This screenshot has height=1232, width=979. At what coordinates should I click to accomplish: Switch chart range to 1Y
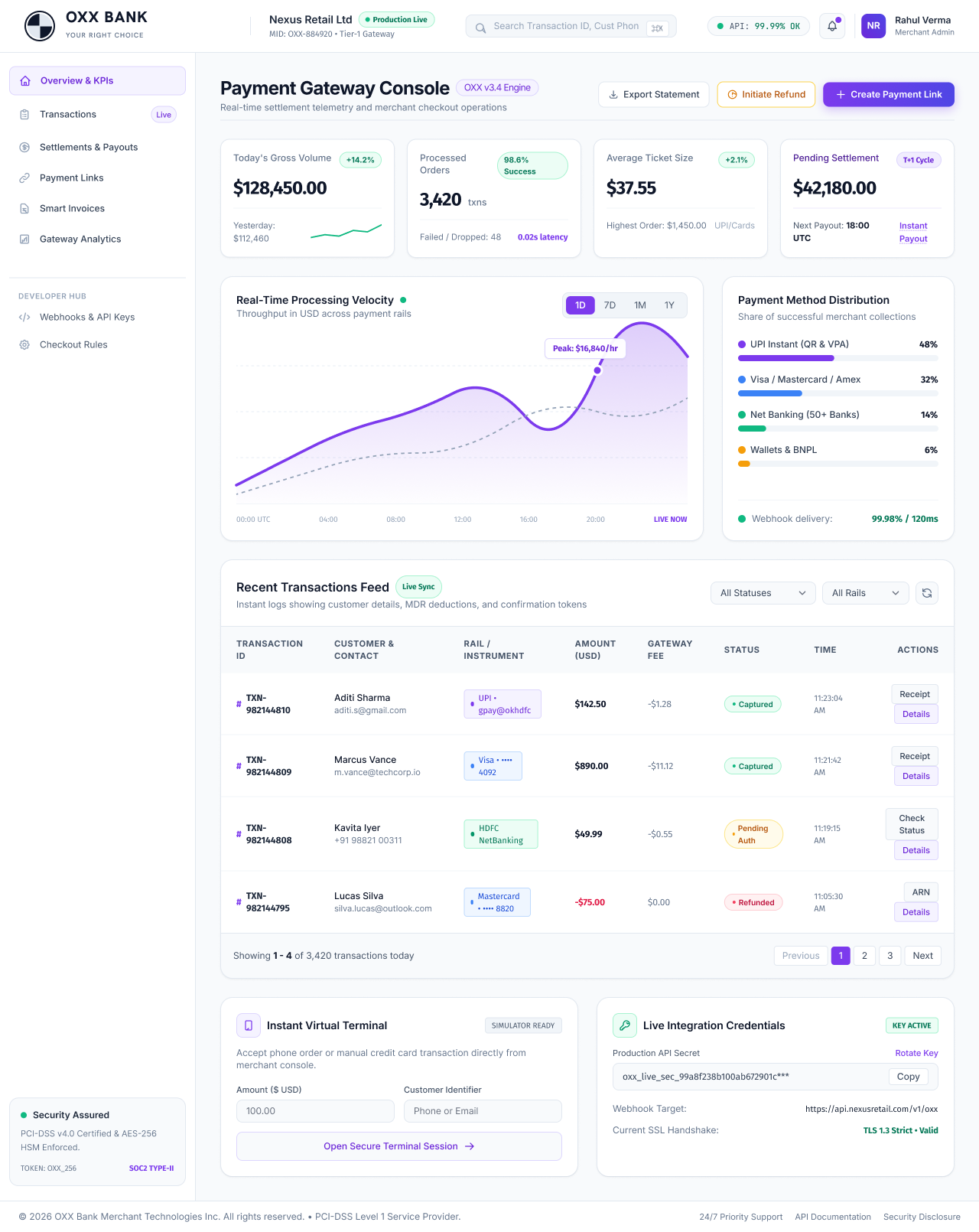[669, 305]
